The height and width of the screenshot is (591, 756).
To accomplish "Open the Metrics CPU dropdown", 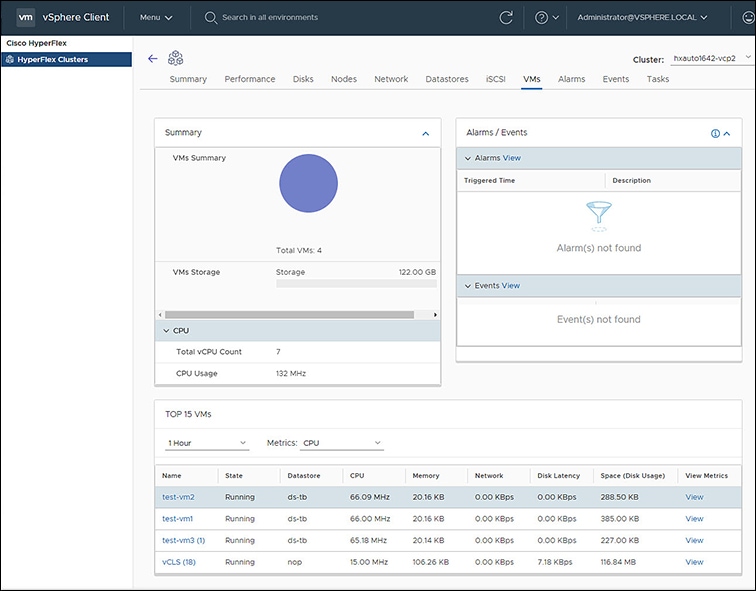I will point(342,443).
